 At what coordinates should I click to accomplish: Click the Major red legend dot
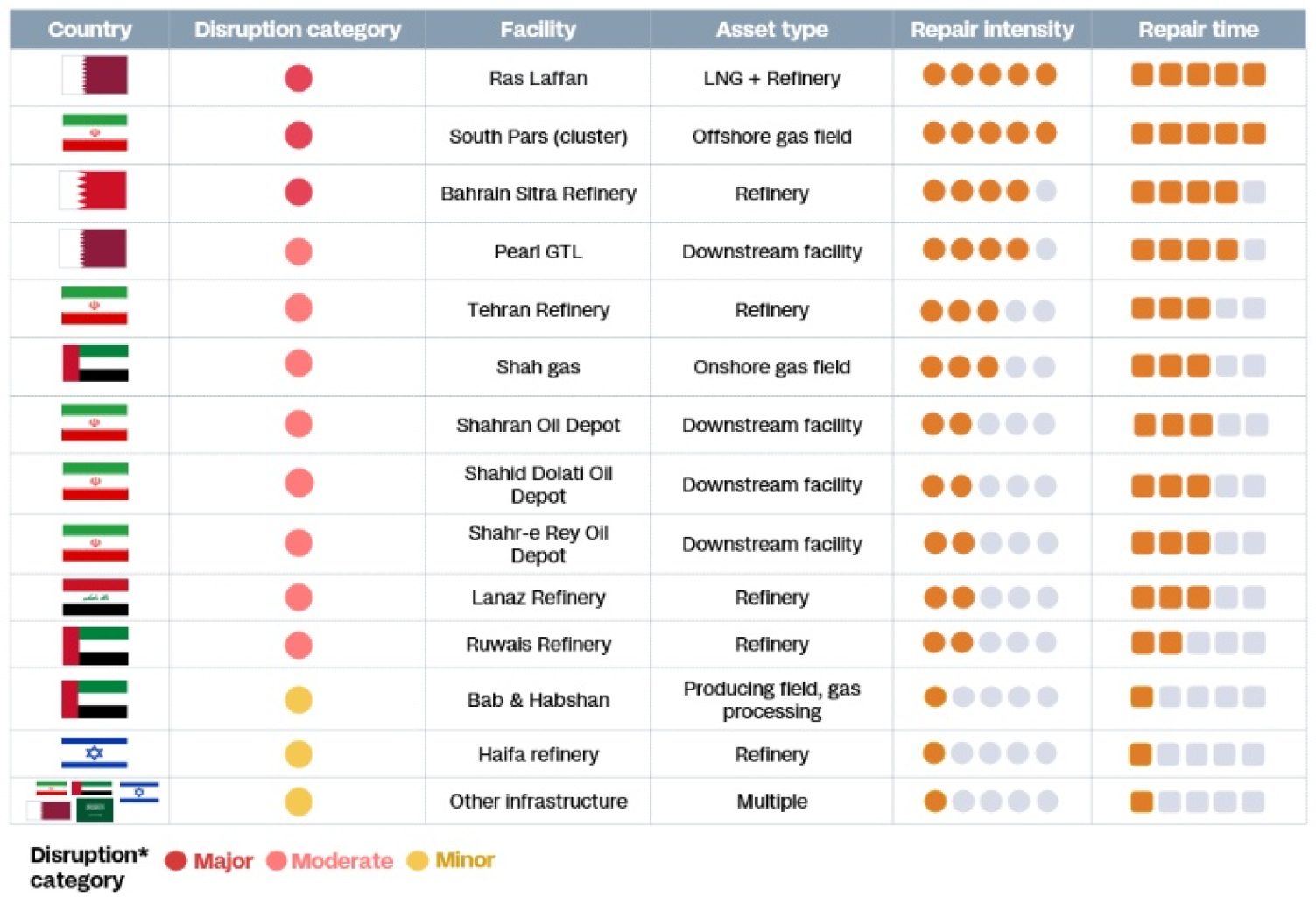click(x=176, y=861)
